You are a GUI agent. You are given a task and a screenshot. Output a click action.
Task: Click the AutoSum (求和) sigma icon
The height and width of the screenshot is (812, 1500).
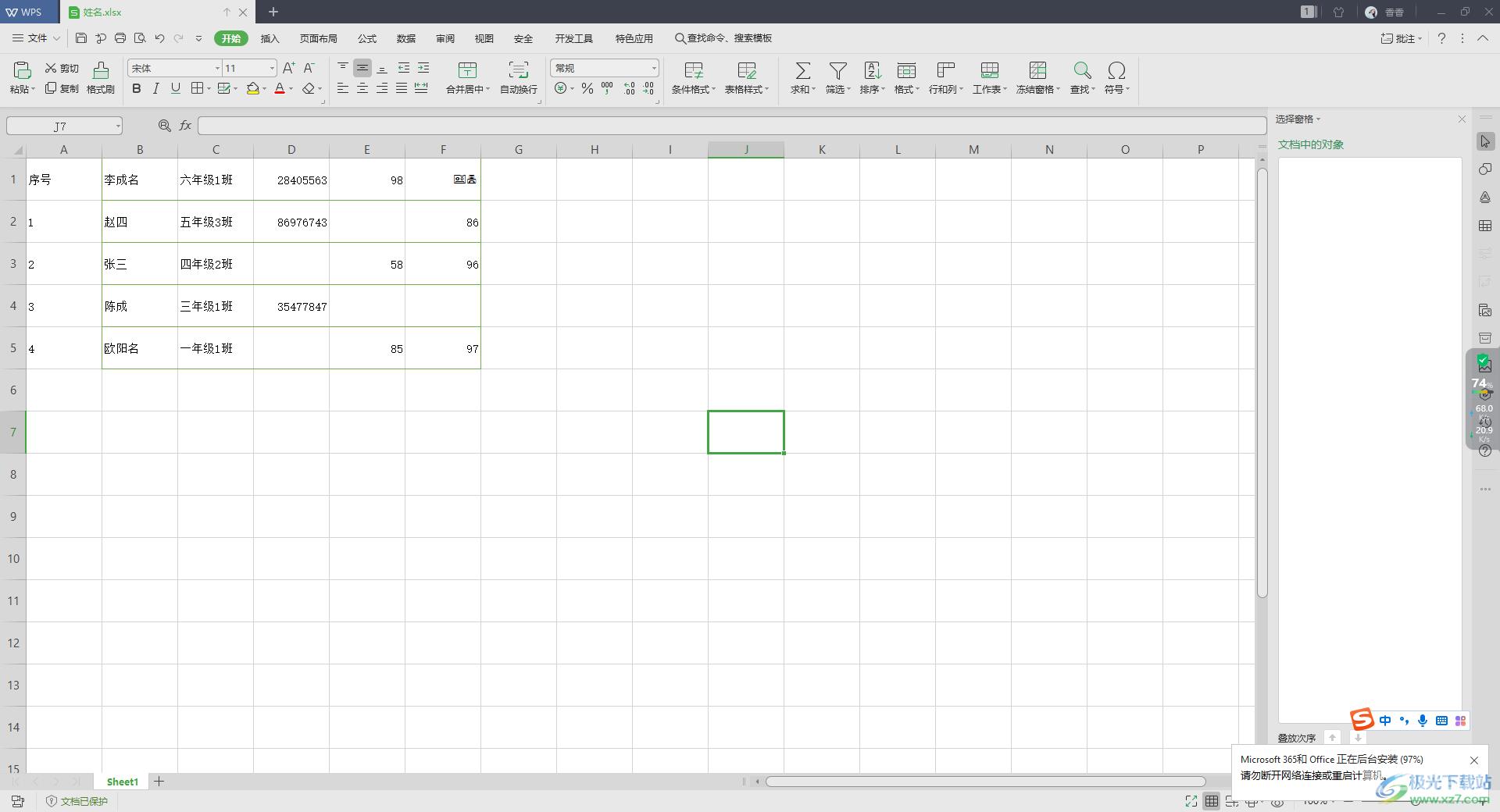click(x=802, y=70)
